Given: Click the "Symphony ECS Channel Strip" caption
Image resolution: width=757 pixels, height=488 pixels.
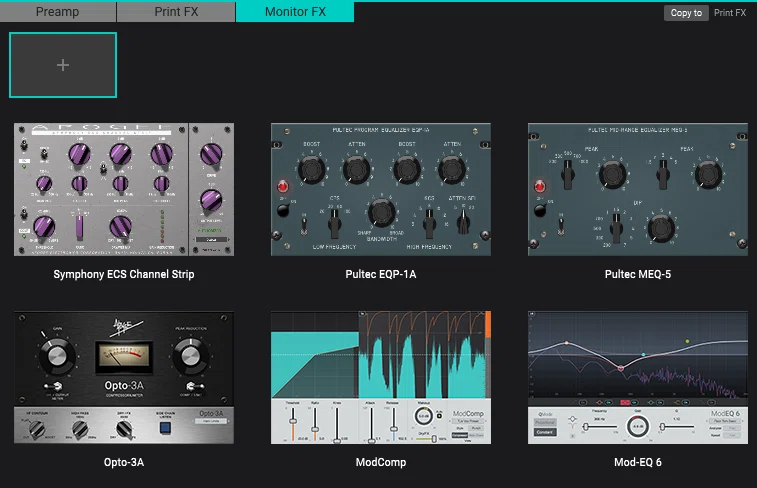Looking at the screenshot, I should click(124, 274).
